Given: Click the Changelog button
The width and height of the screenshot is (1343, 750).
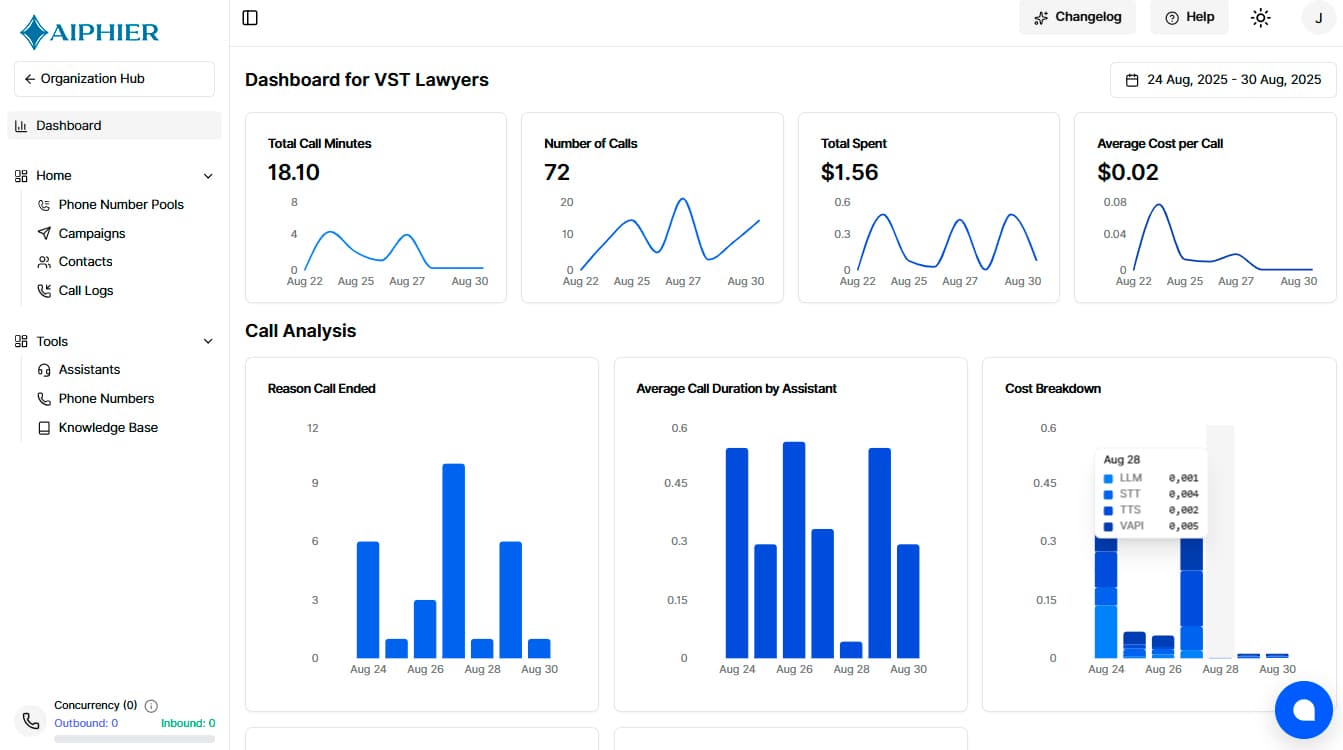Looking at the screenshot, I should click(1077, 17).
